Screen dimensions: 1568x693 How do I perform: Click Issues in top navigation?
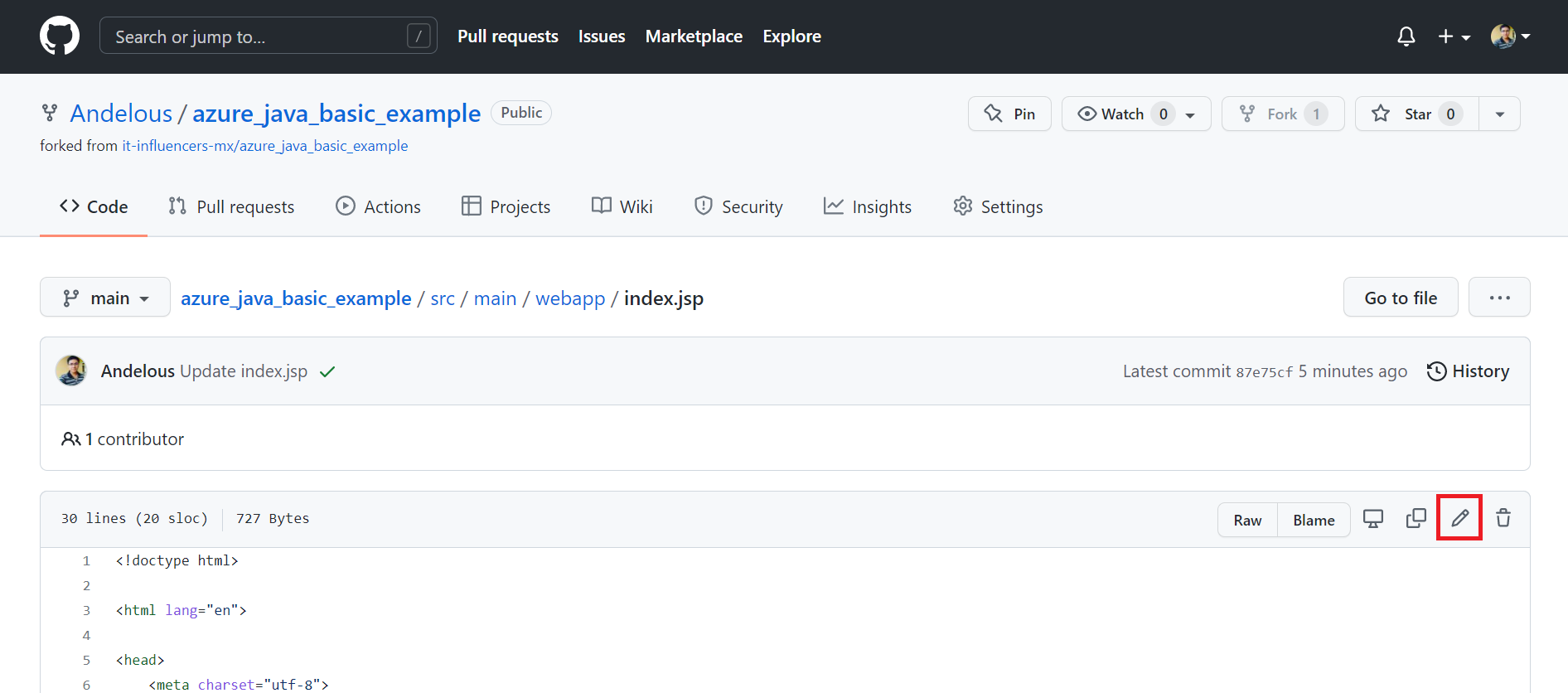point(602,36)
